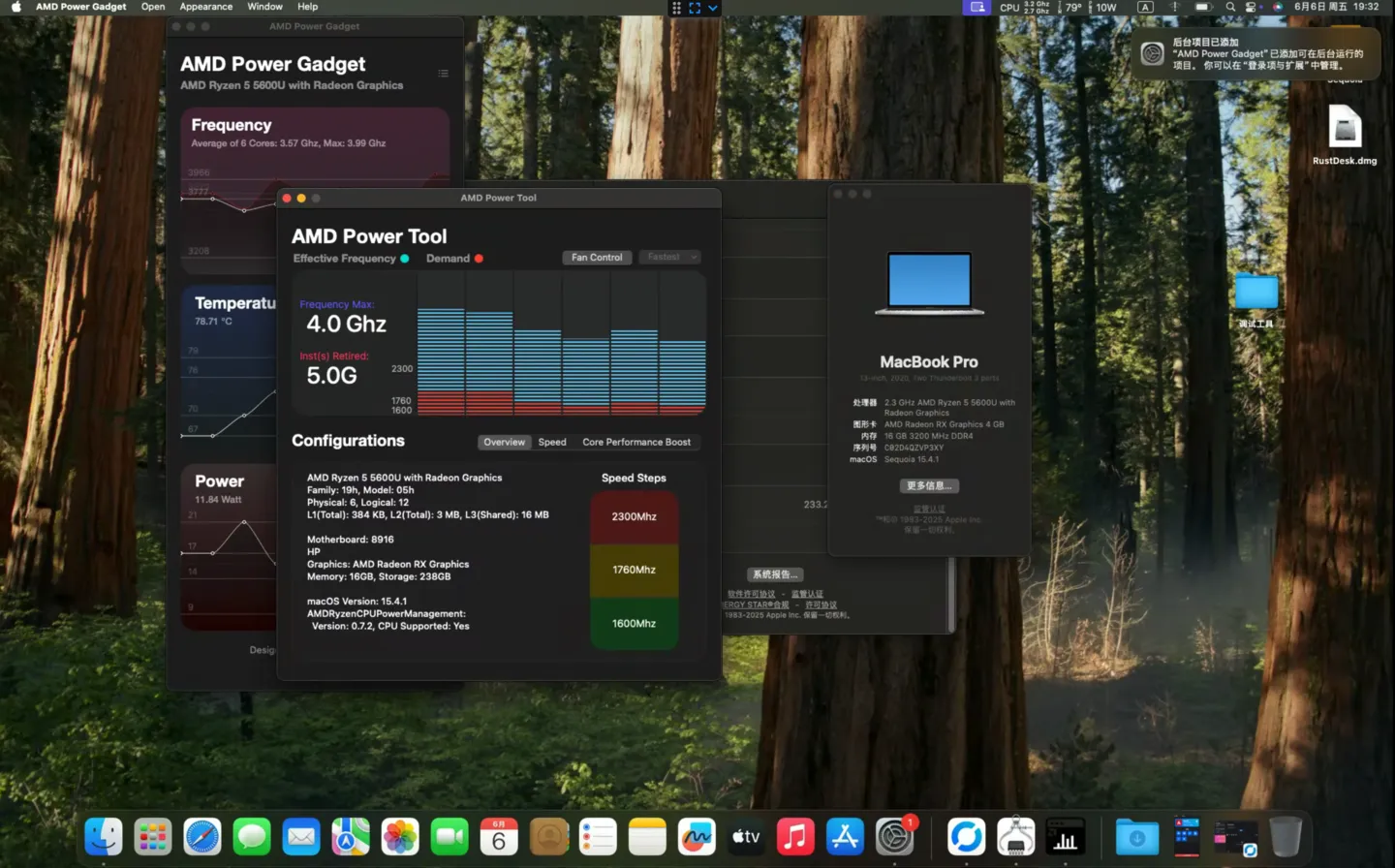The width and height of the screenshot is (1395, 868).
Task: Open the blue folder on the desktop
Action: 1255,292
